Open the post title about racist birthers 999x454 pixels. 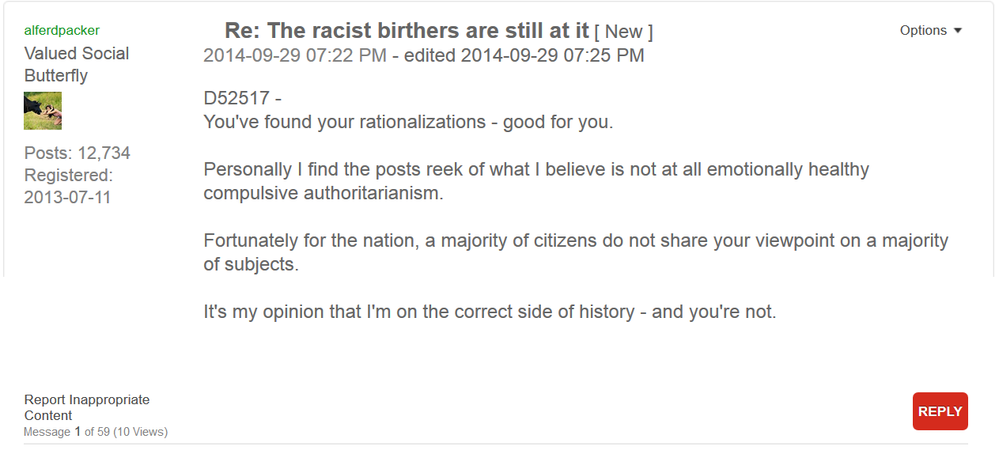pos(406,31)
